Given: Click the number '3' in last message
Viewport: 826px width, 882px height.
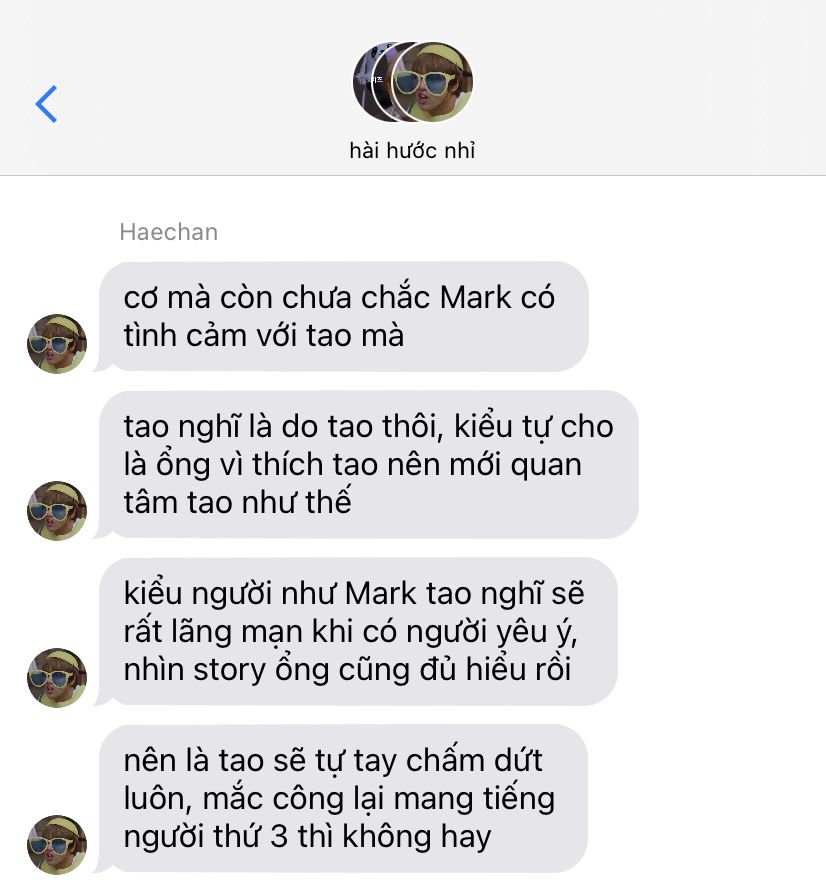Looking at the screenshot, I should (x=279, y=837).
